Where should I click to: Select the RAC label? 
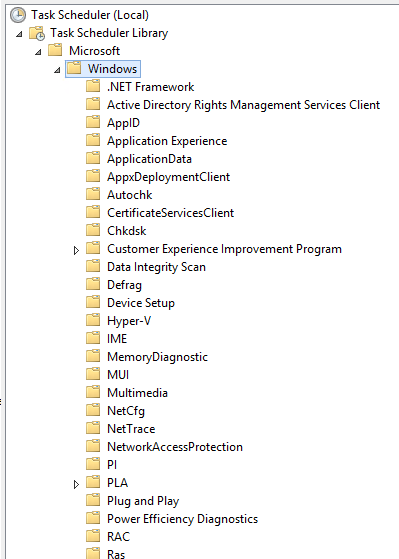pyautogui.click(x=118, y=537)
